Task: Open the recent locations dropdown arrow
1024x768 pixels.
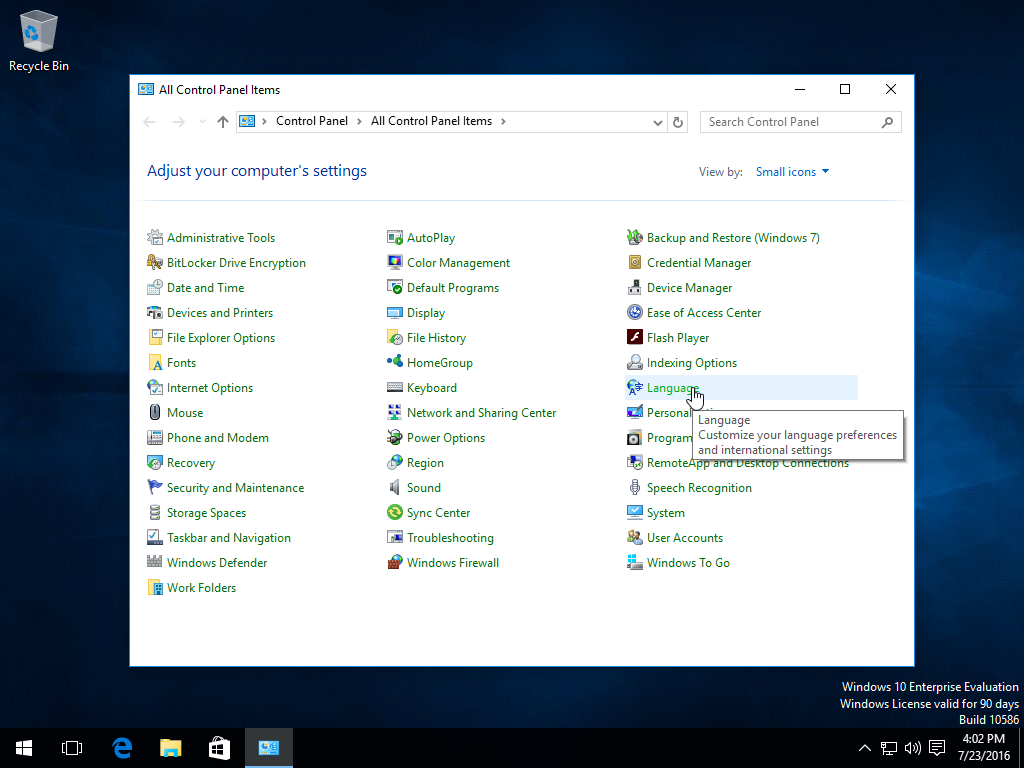Action: click(x=202, y=121)
